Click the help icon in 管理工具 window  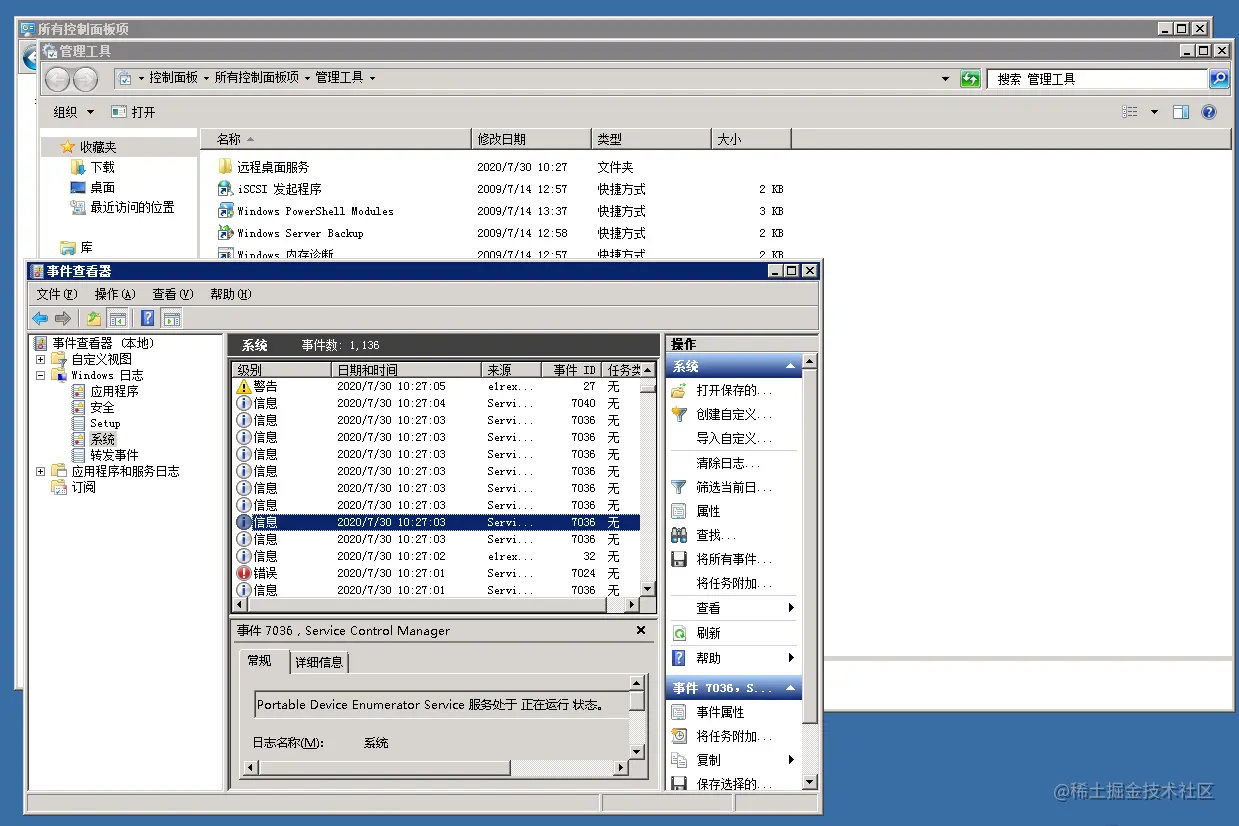pyautogui.click(x=1209, y=112)
